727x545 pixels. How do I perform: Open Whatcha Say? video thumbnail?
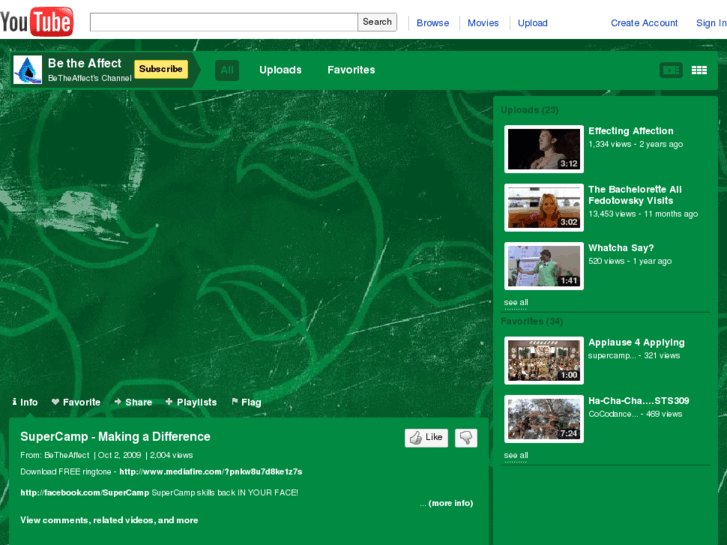click(x=544, y=266)
